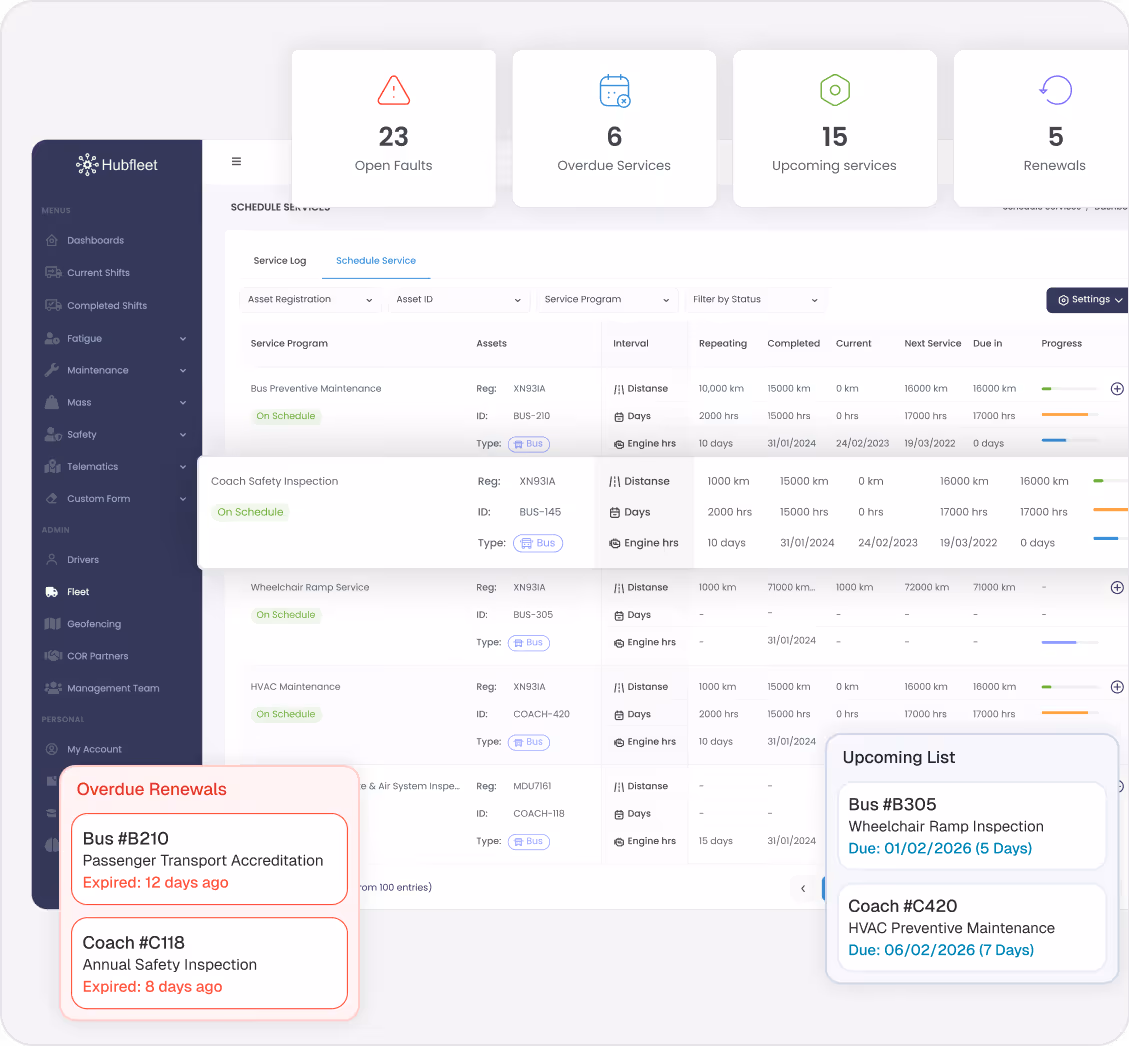1129x1046 pixels.
Task: Open Management Team in the sidebar
Action: (113, 688)
